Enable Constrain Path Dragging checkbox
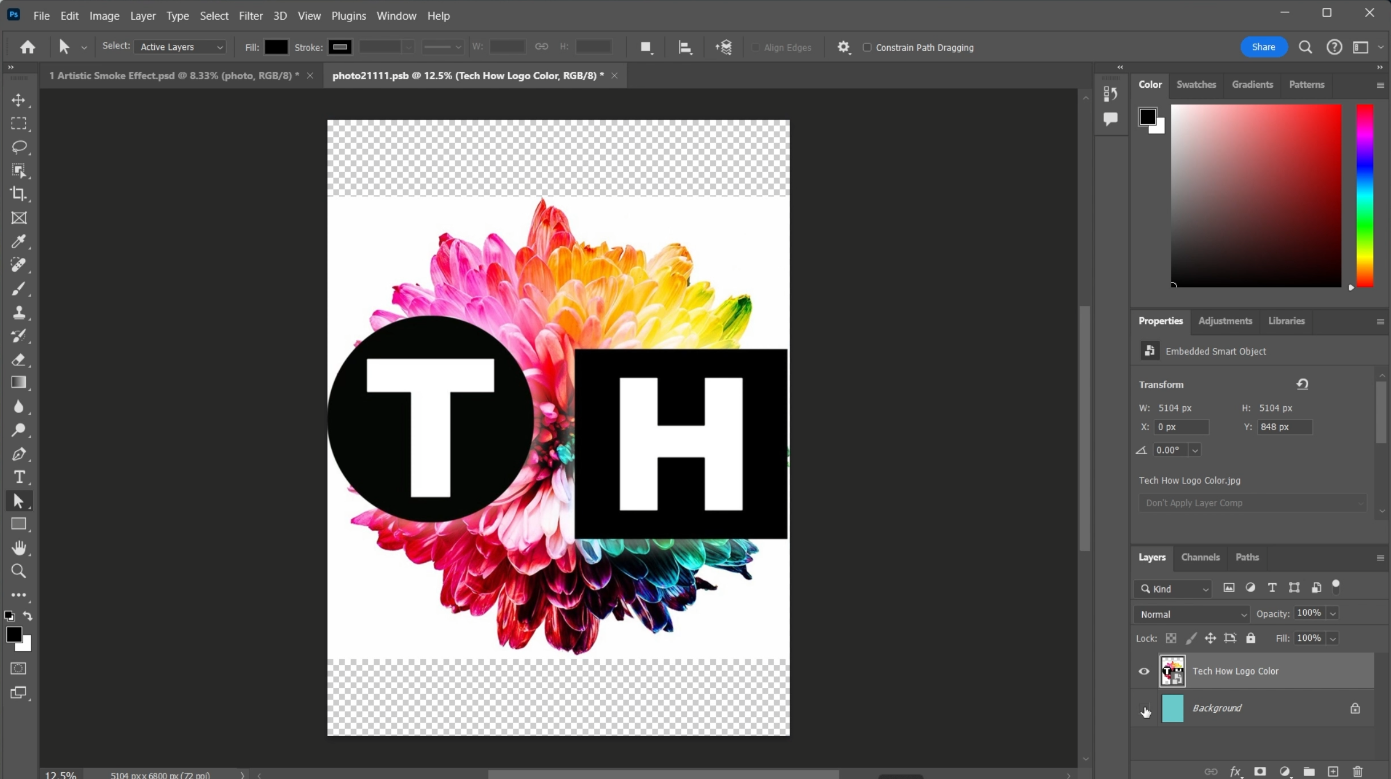Image resolution: width=1391 pixels, height=779 pixels. coord(867,47)
